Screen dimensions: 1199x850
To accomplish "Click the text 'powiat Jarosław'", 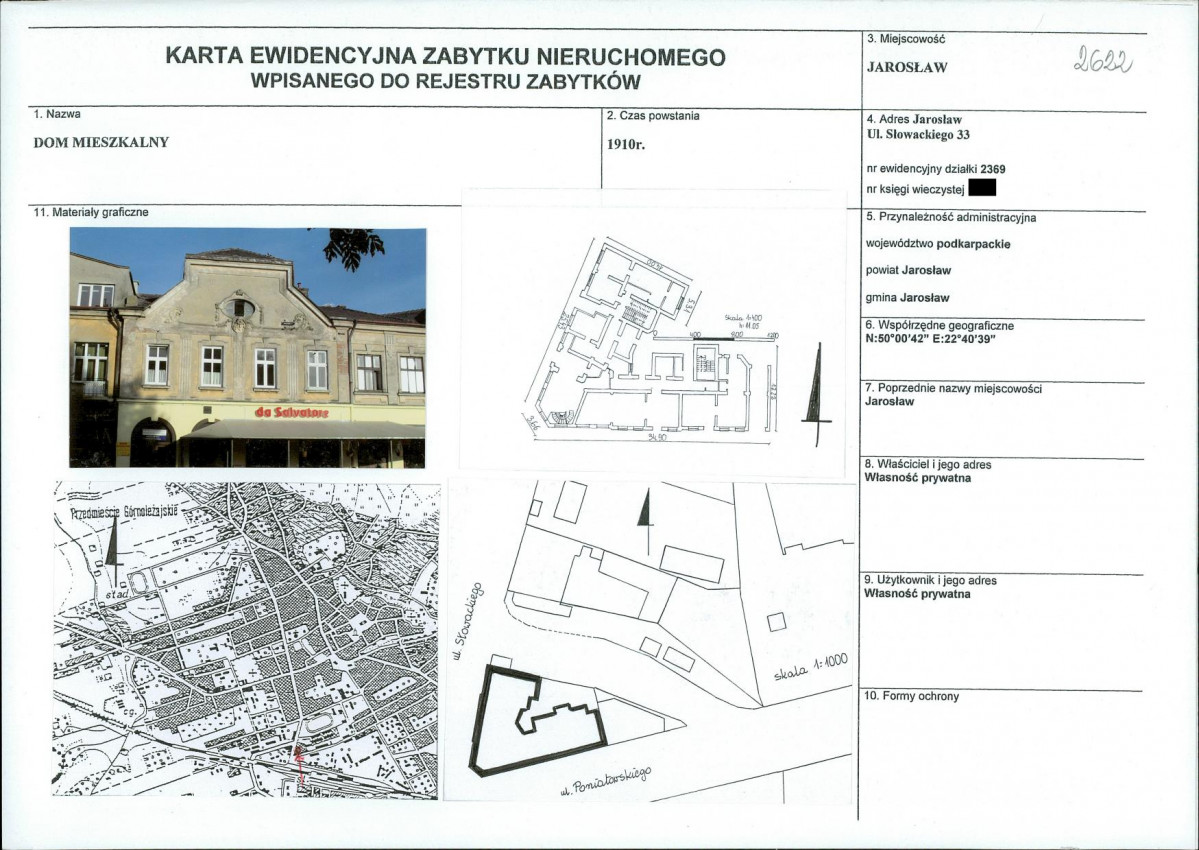I will click(x=908, y=271).
